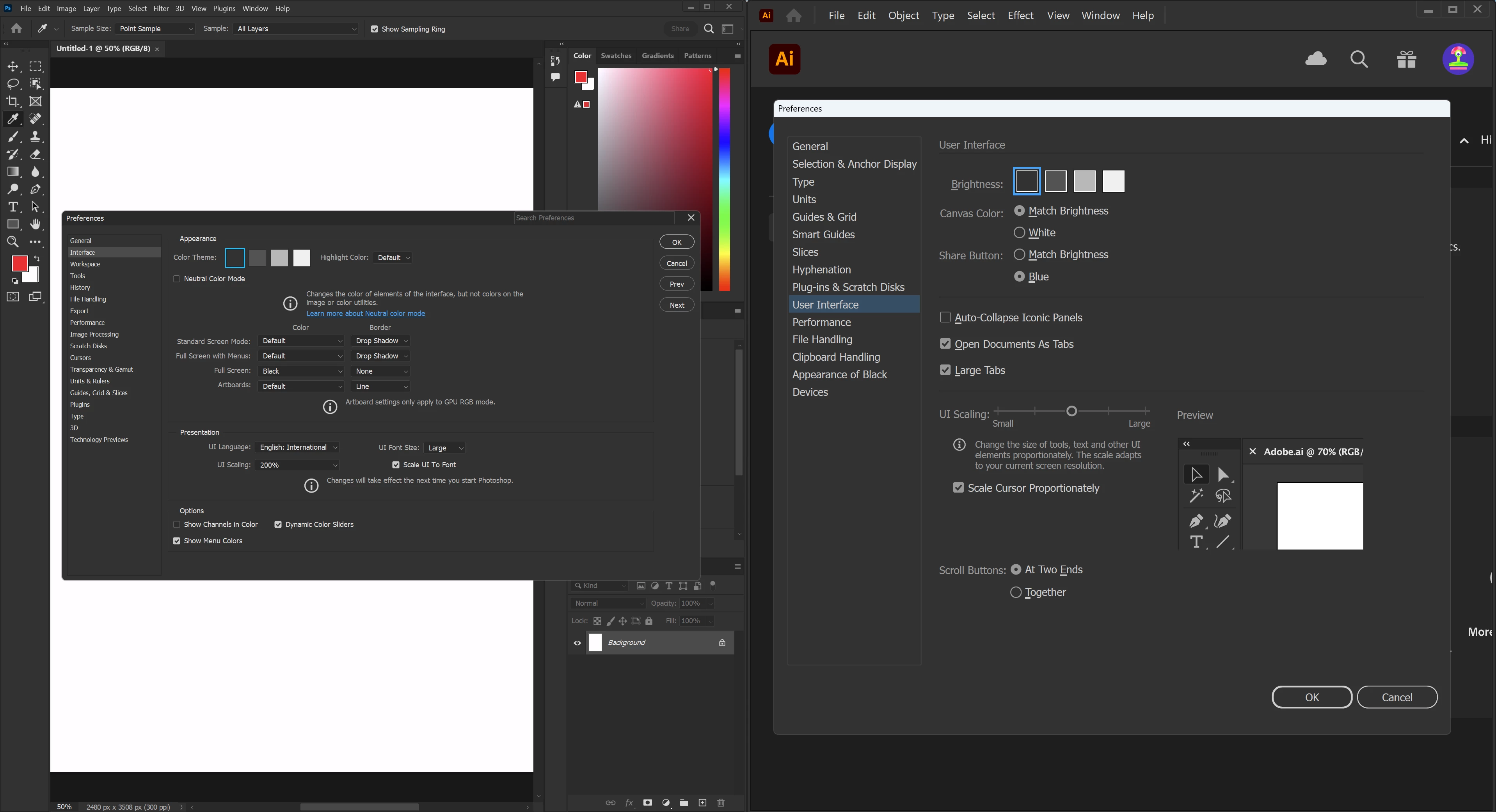Select the Lasso tool

(x=13, y=84)
